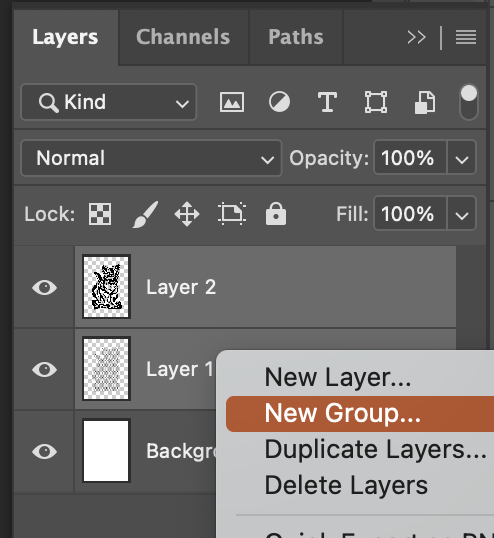Switch to the Channels tab
This screenshot has height=538, width=494.
coord(183,37)
